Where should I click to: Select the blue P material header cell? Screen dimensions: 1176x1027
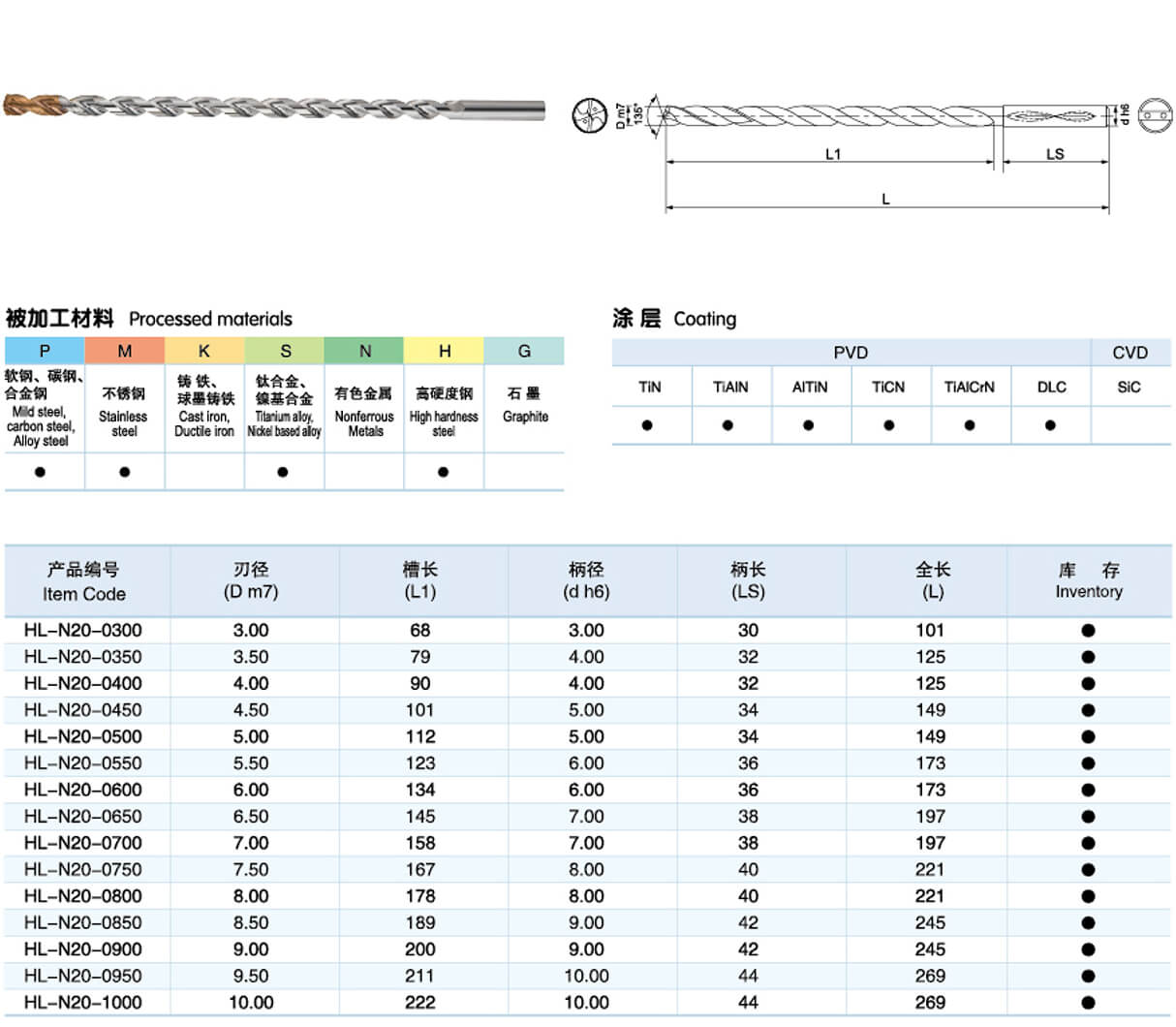pyautogui.click(x=45, y=351)
